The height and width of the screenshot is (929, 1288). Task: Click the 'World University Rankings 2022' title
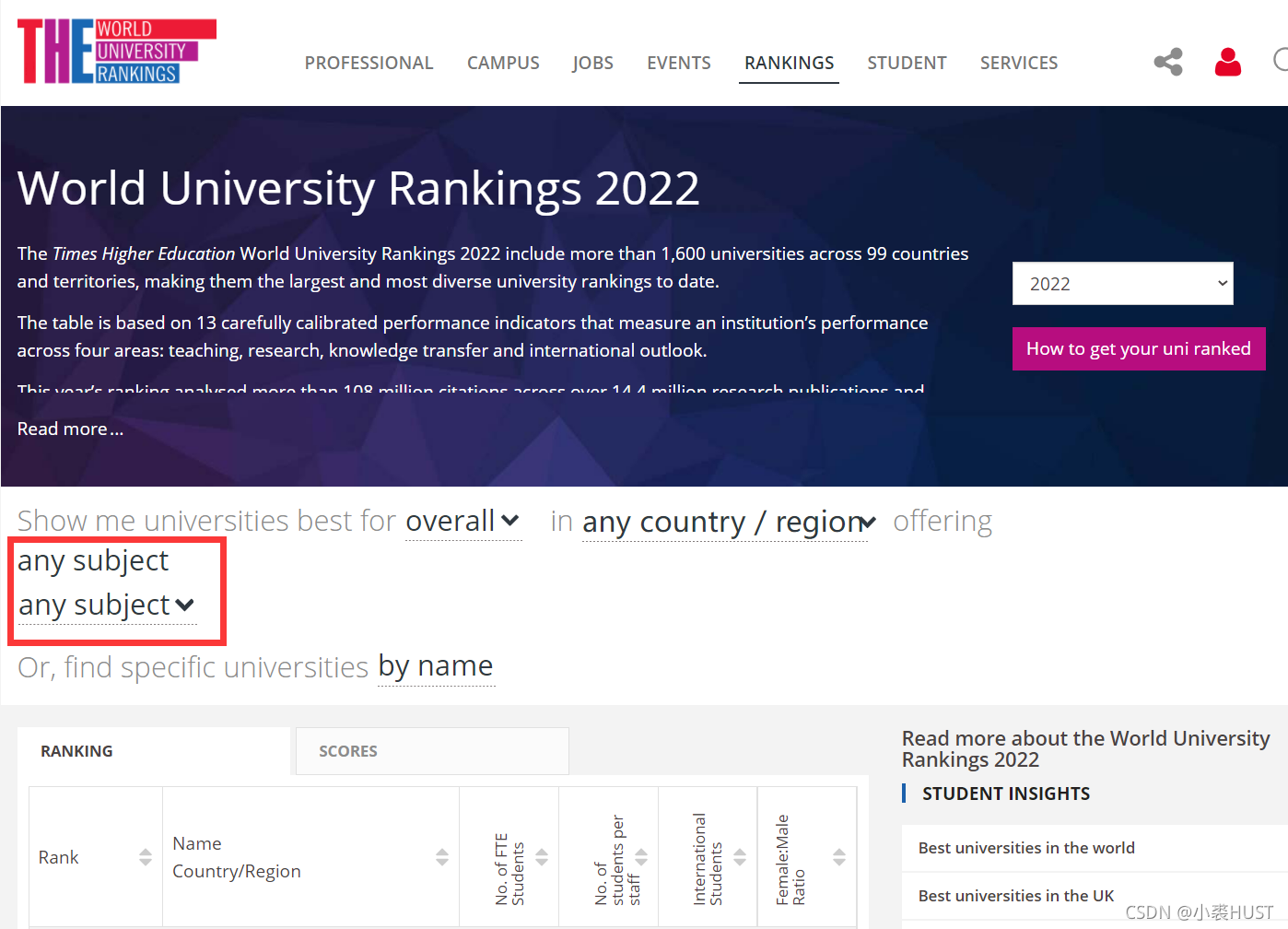pos(358,188)
